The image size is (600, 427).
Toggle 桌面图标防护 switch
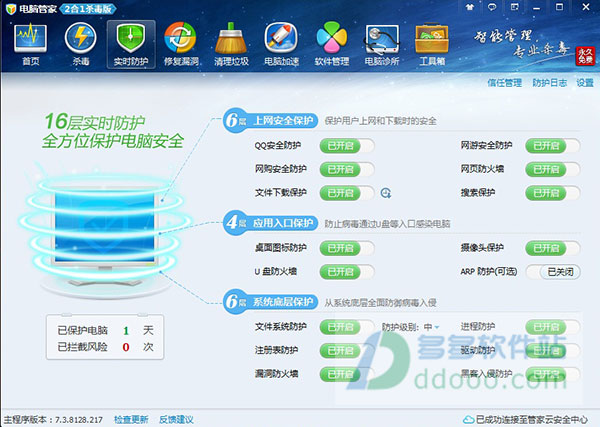point(347,248)
